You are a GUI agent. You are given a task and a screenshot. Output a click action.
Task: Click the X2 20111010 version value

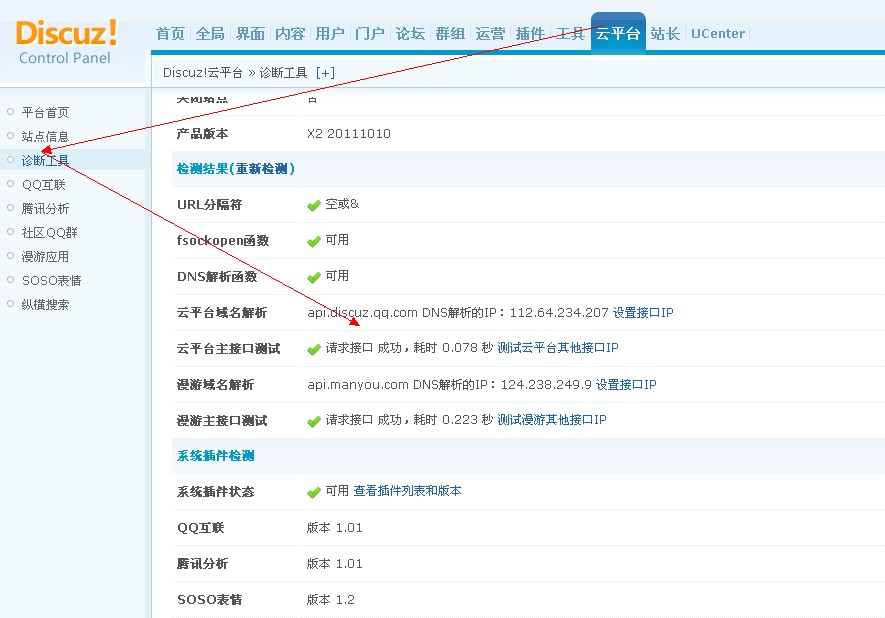tap(349, 134)
